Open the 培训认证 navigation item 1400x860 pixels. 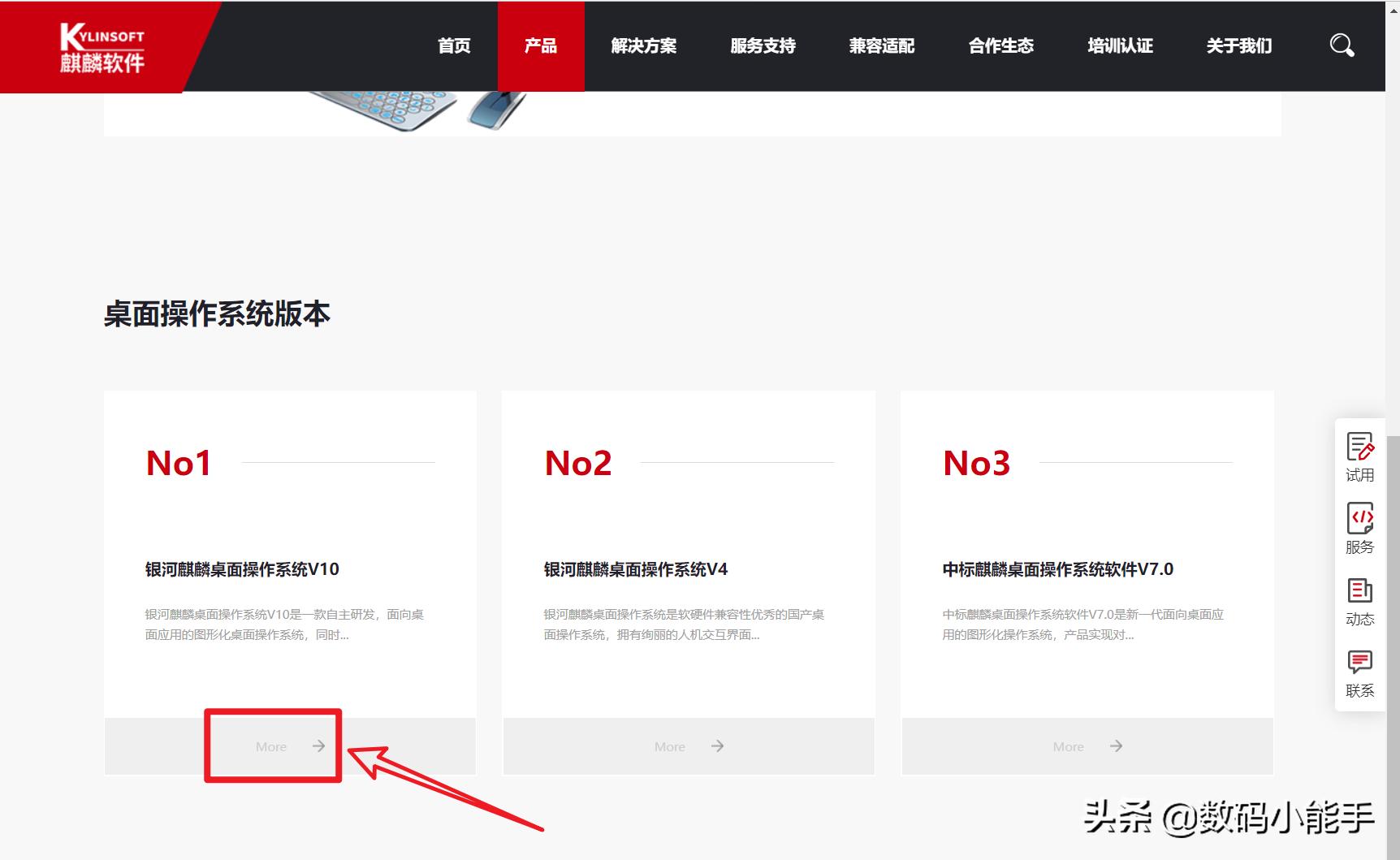tap(1120, 46)
